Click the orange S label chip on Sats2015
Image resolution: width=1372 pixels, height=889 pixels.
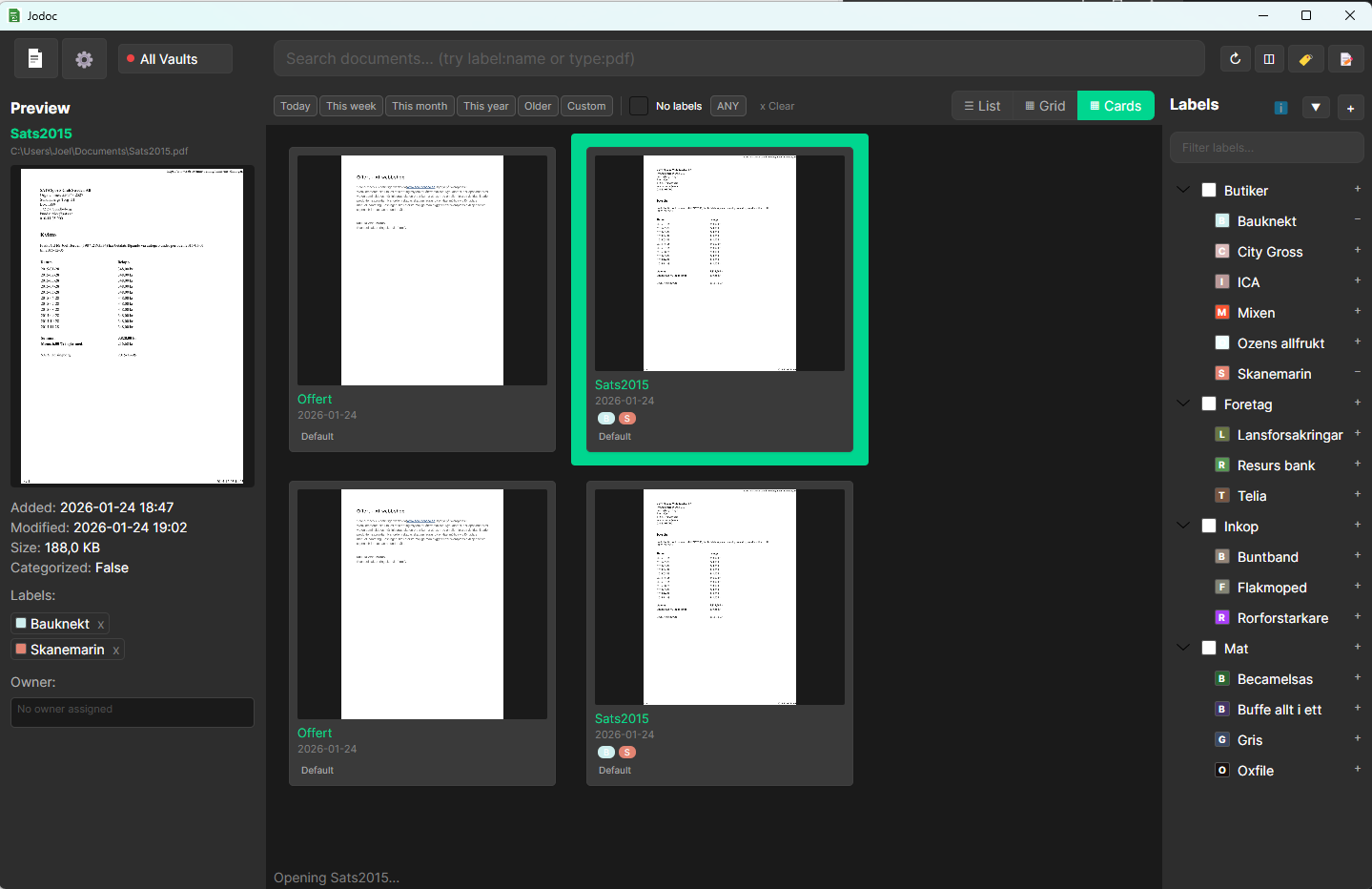point(627,418)
